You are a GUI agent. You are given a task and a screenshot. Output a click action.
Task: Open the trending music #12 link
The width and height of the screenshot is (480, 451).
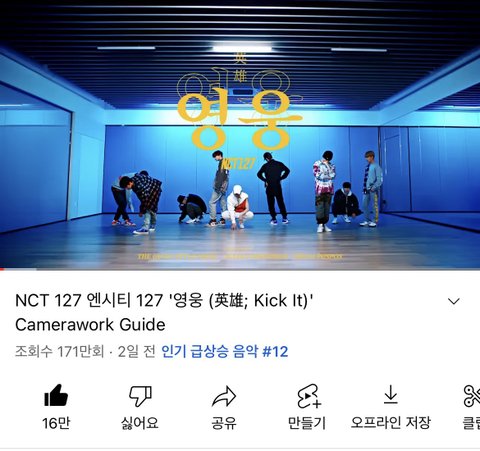225,352
